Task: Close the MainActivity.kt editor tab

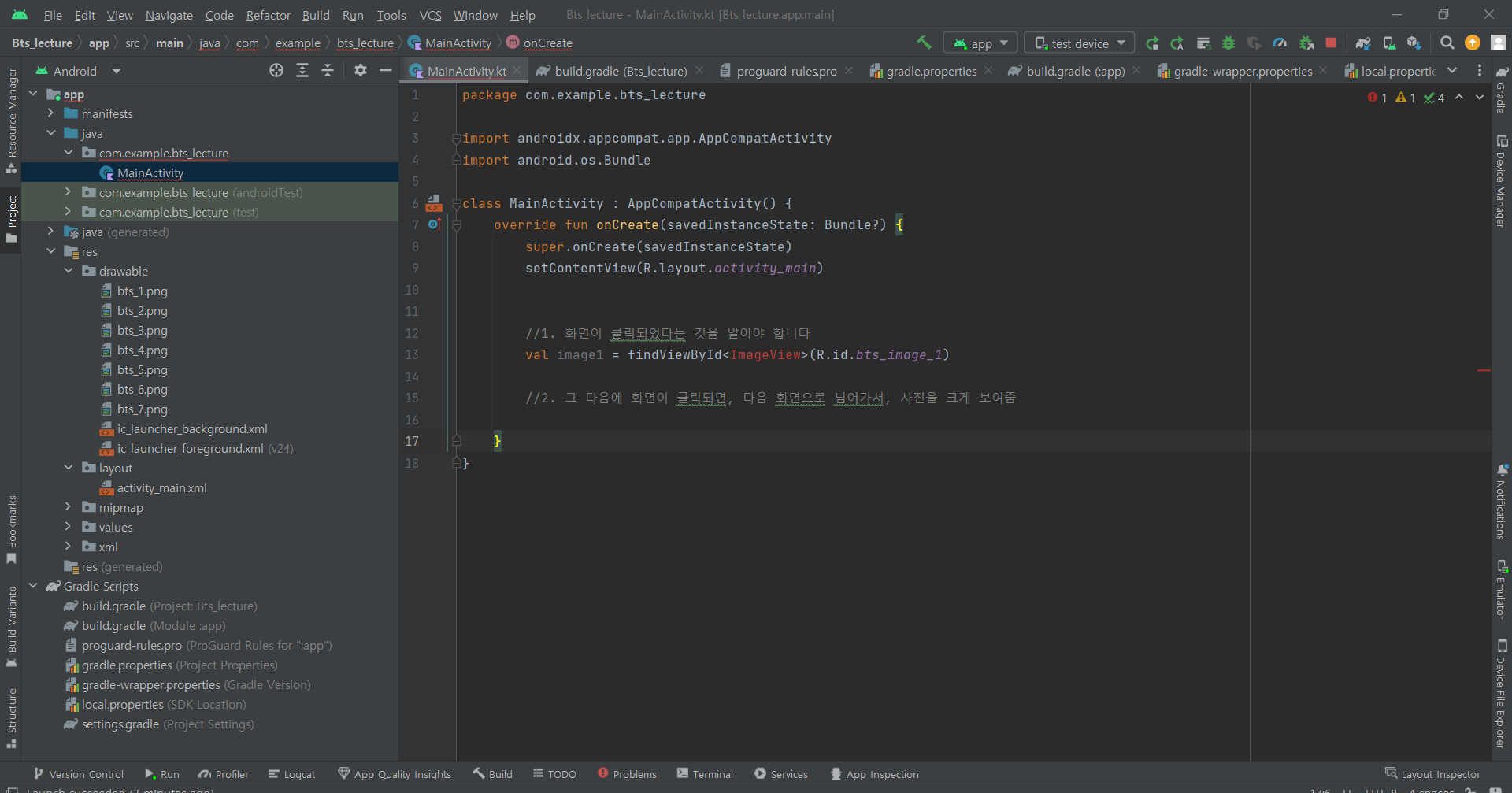Action: (517, 70)
